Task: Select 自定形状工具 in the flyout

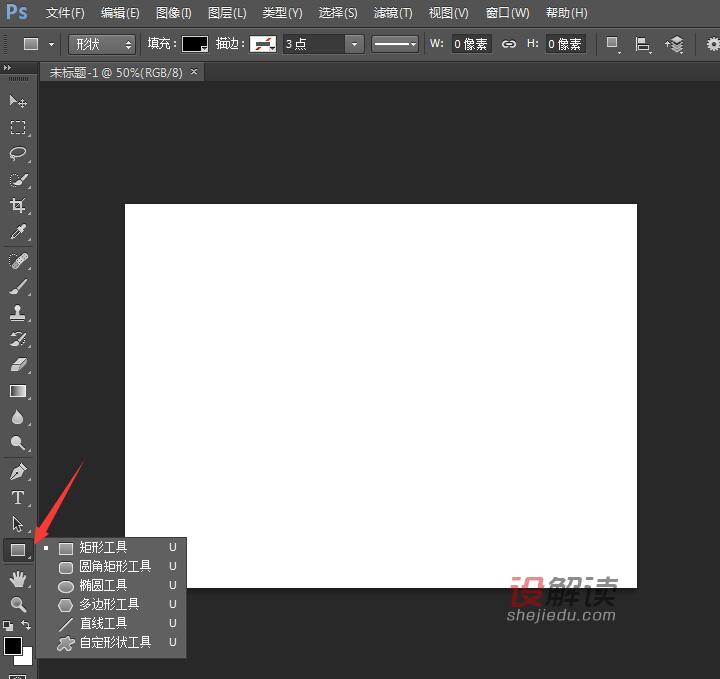Action: tap(115, 642)
